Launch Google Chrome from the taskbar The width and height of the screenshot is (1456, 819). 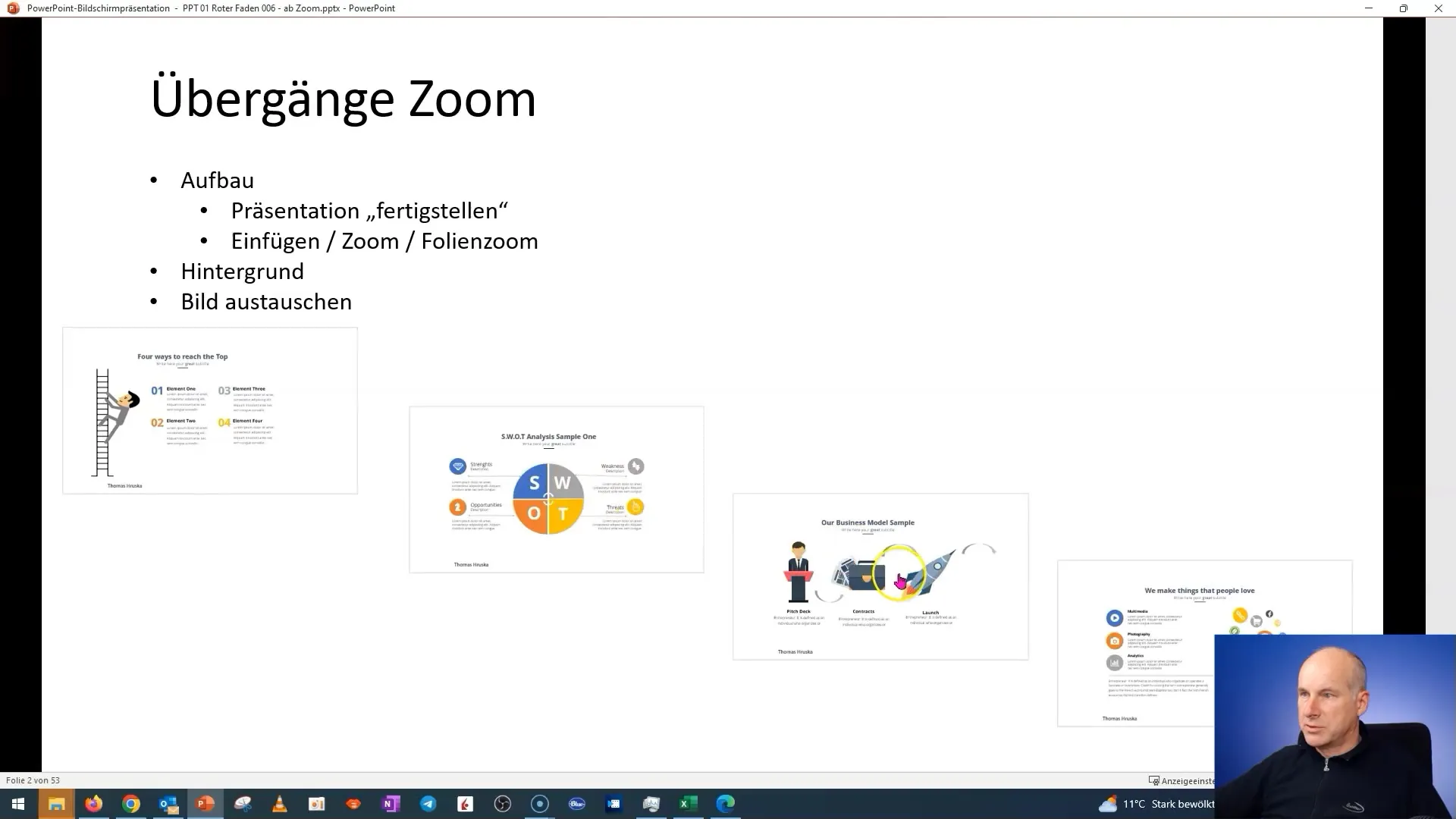(x=130, y=804)
